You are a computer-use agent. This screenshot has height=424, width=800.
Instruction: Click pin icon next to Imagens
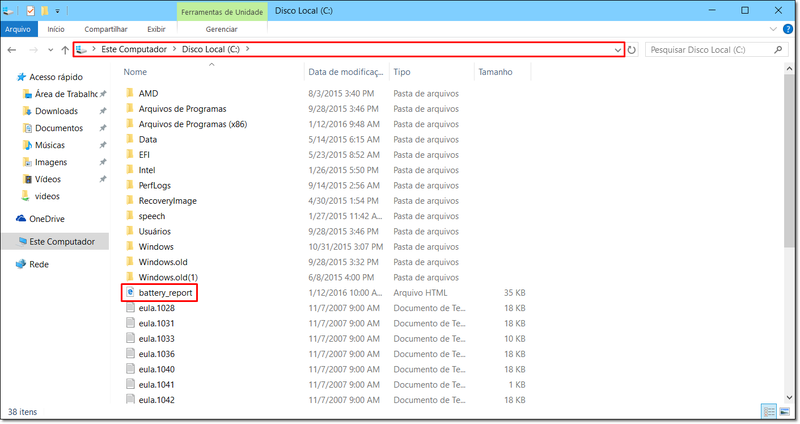(x=103, y=162)
